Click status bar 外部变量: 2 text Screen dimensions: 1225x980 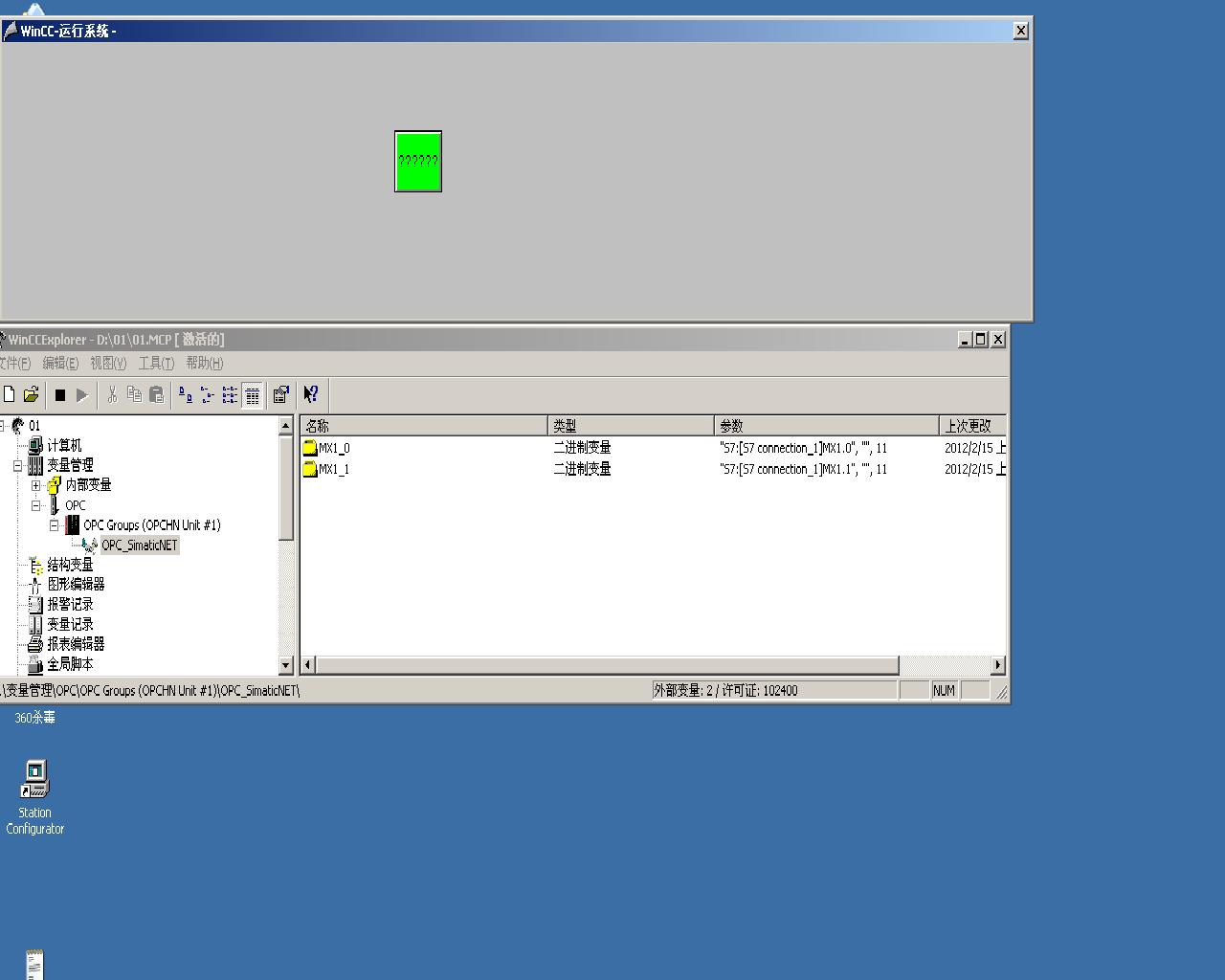coord(683,690)
